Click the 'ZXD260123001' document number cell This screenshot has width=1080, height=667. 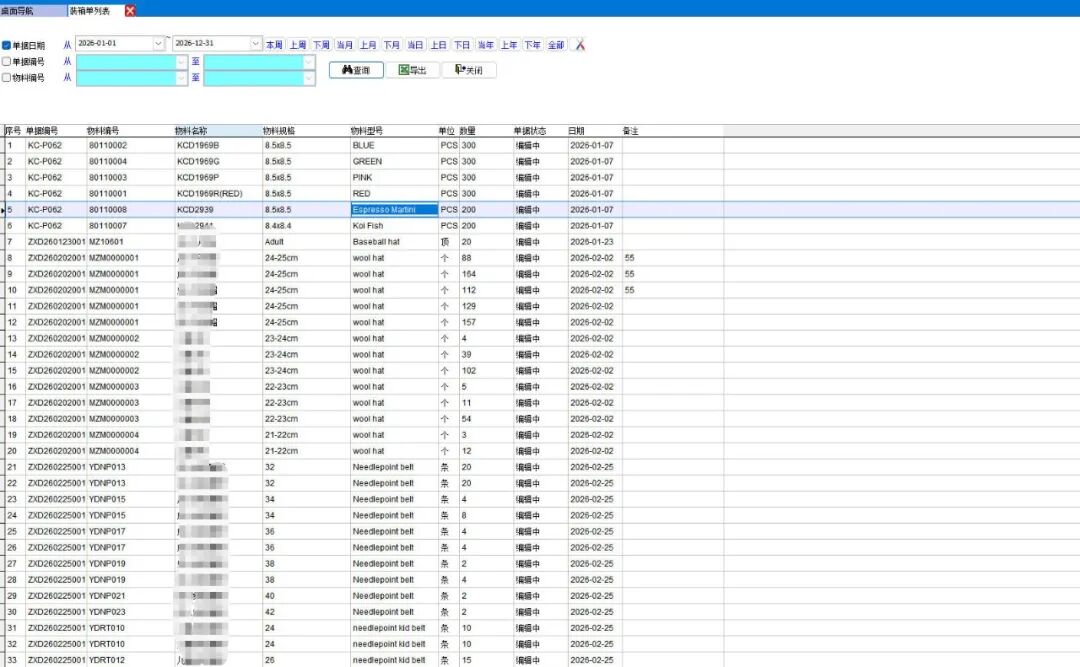pyautogui.click(x=56, y=242)
